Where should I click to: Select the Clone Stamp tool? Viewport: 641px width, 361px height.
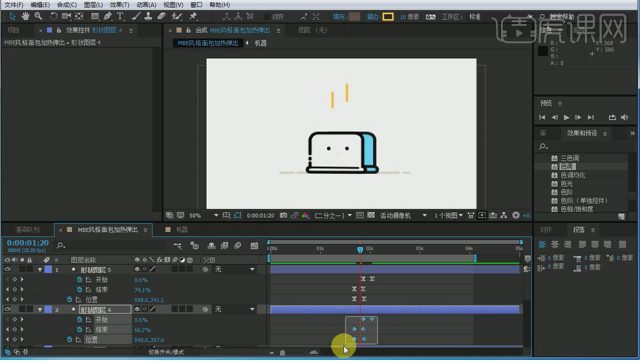(x=148, y=16)
